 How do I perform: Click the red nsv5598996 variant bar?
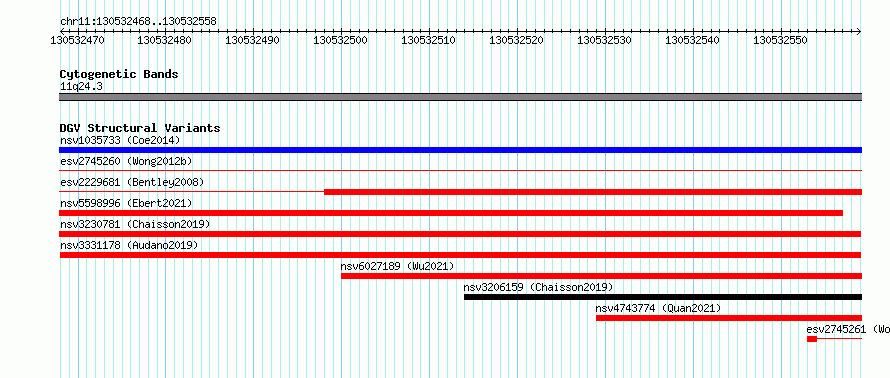(x=451, y=213)
